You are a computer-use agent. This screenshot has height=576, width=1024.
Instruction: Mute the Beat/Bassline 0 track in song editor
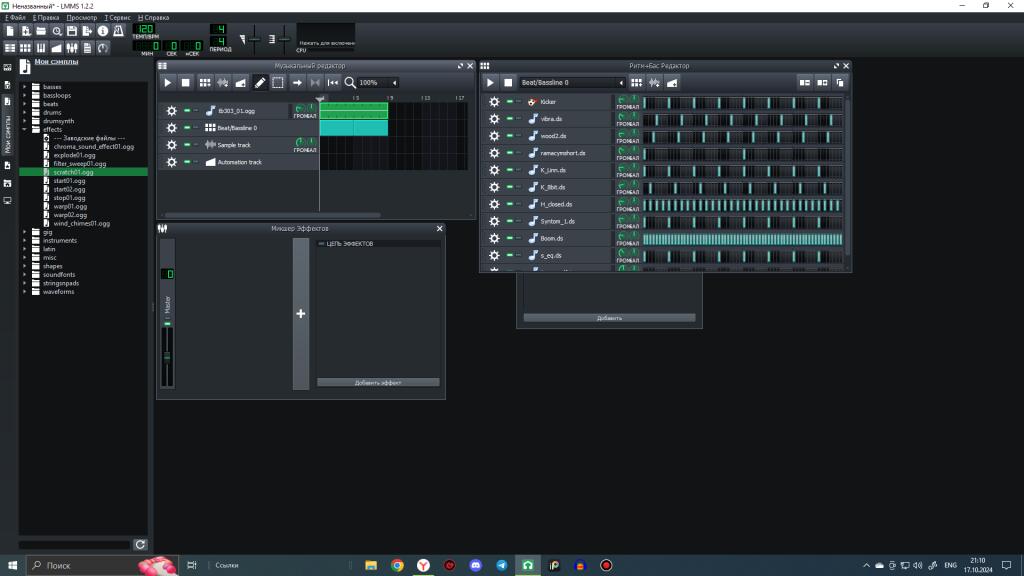(x=187, y=127)
